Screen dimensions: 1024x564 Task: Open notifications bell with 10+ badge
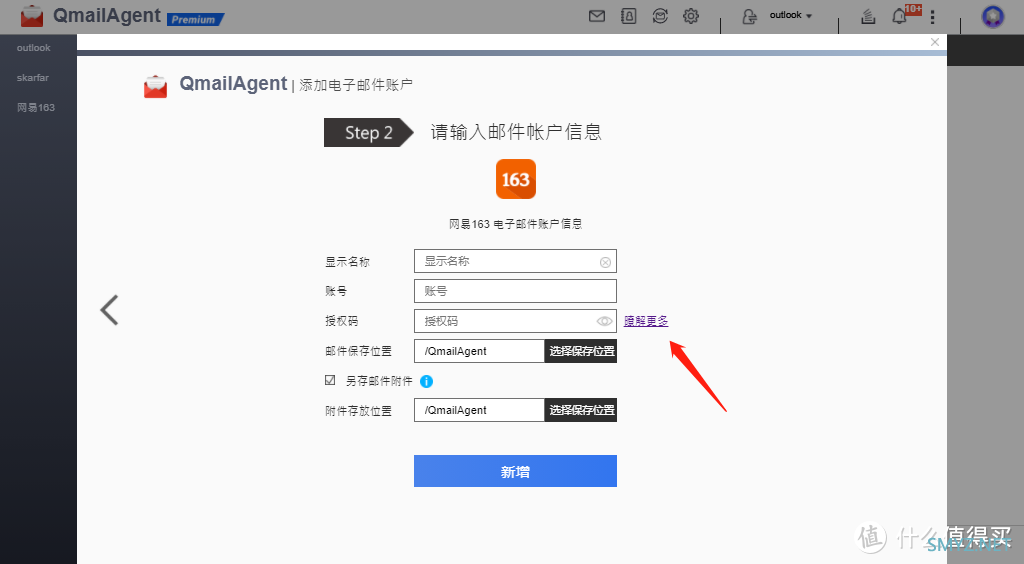click(900, 16)
